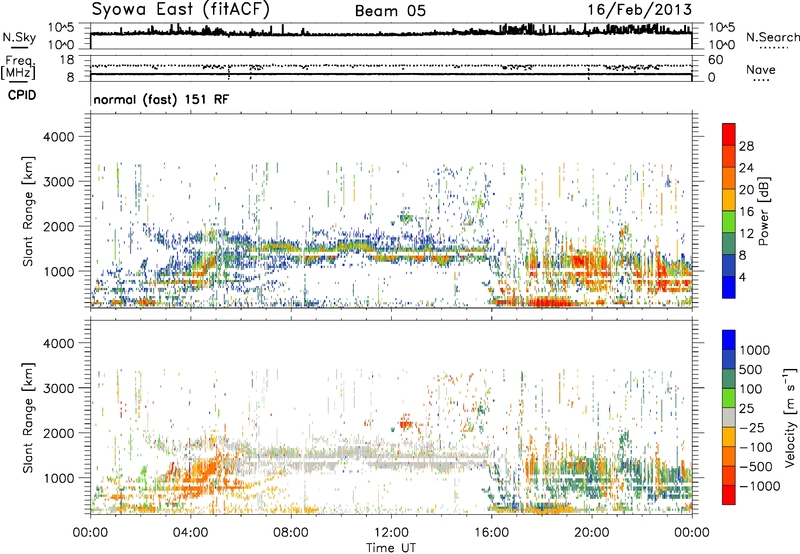The height and width of the screenshot is (554, 800).
Task: Click the dotted Nave trace in frequency panel
Action: click(x=391, y=66)
